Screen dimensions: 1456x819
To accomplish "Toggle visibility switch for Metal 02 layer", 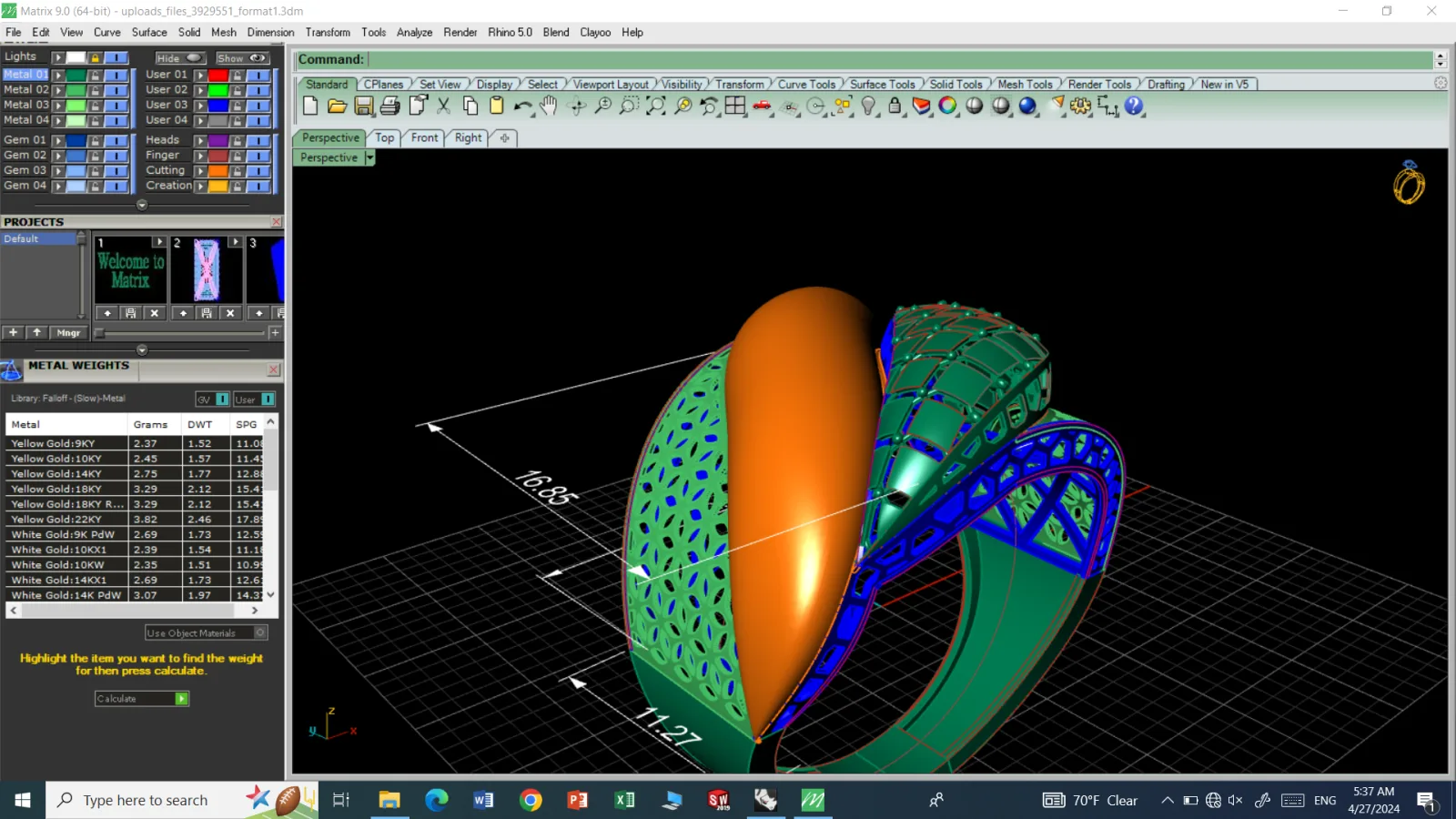I will coord(116,90).
